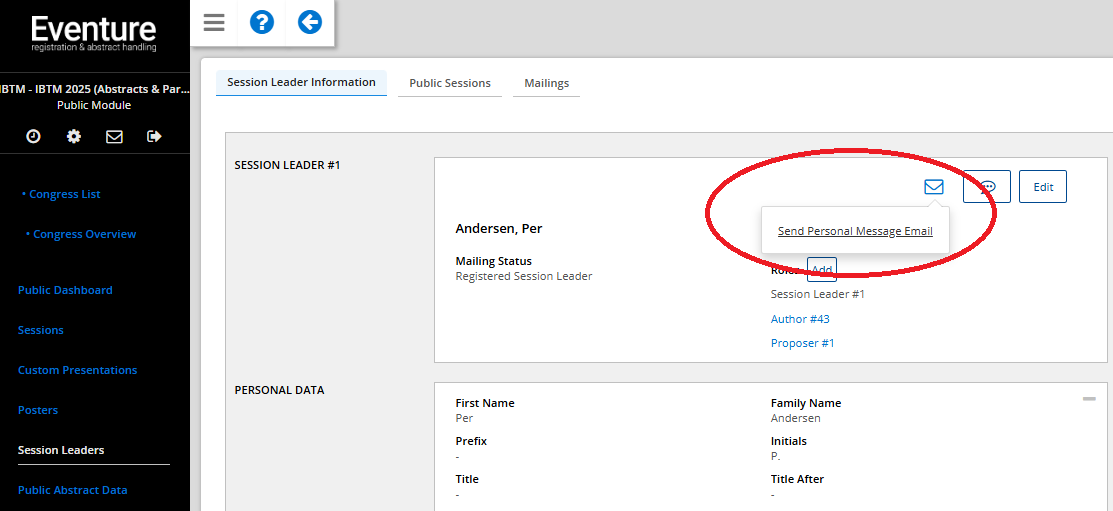Go to Congress Overview in the sidebar
1113x511 pixels.
(x=84, y=234)
